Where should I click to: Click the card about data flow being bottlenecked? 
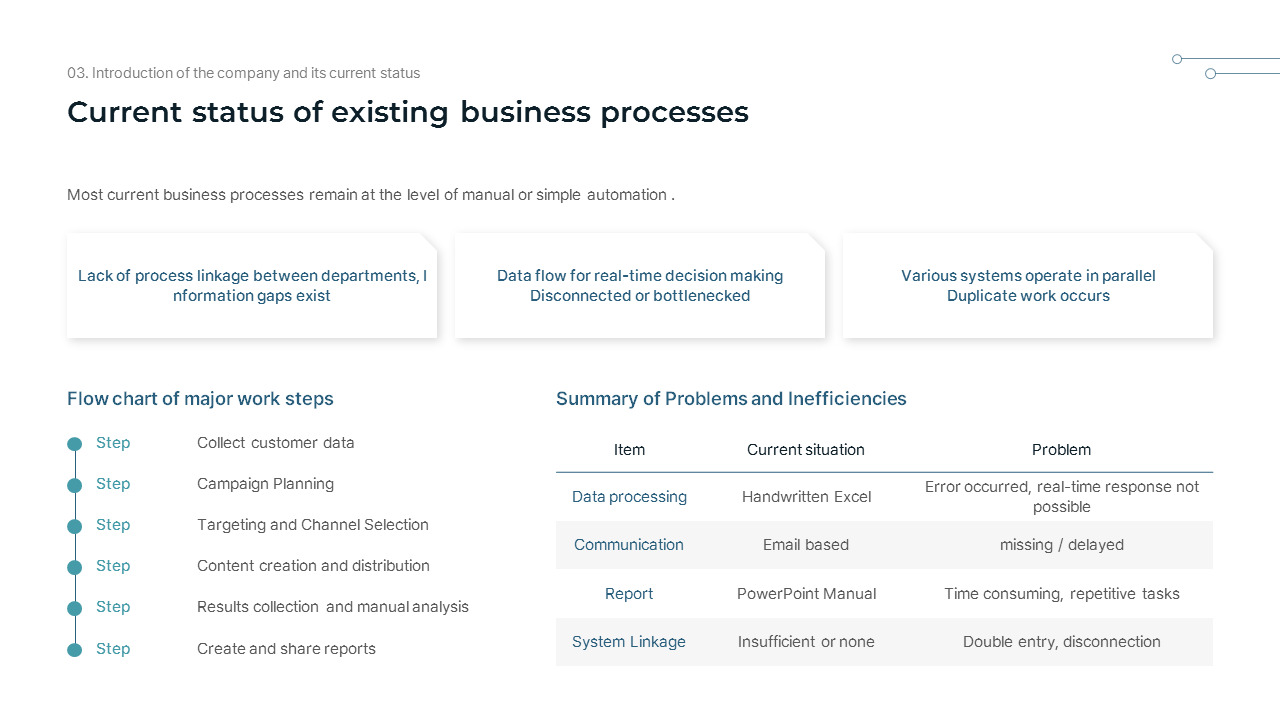640,286
